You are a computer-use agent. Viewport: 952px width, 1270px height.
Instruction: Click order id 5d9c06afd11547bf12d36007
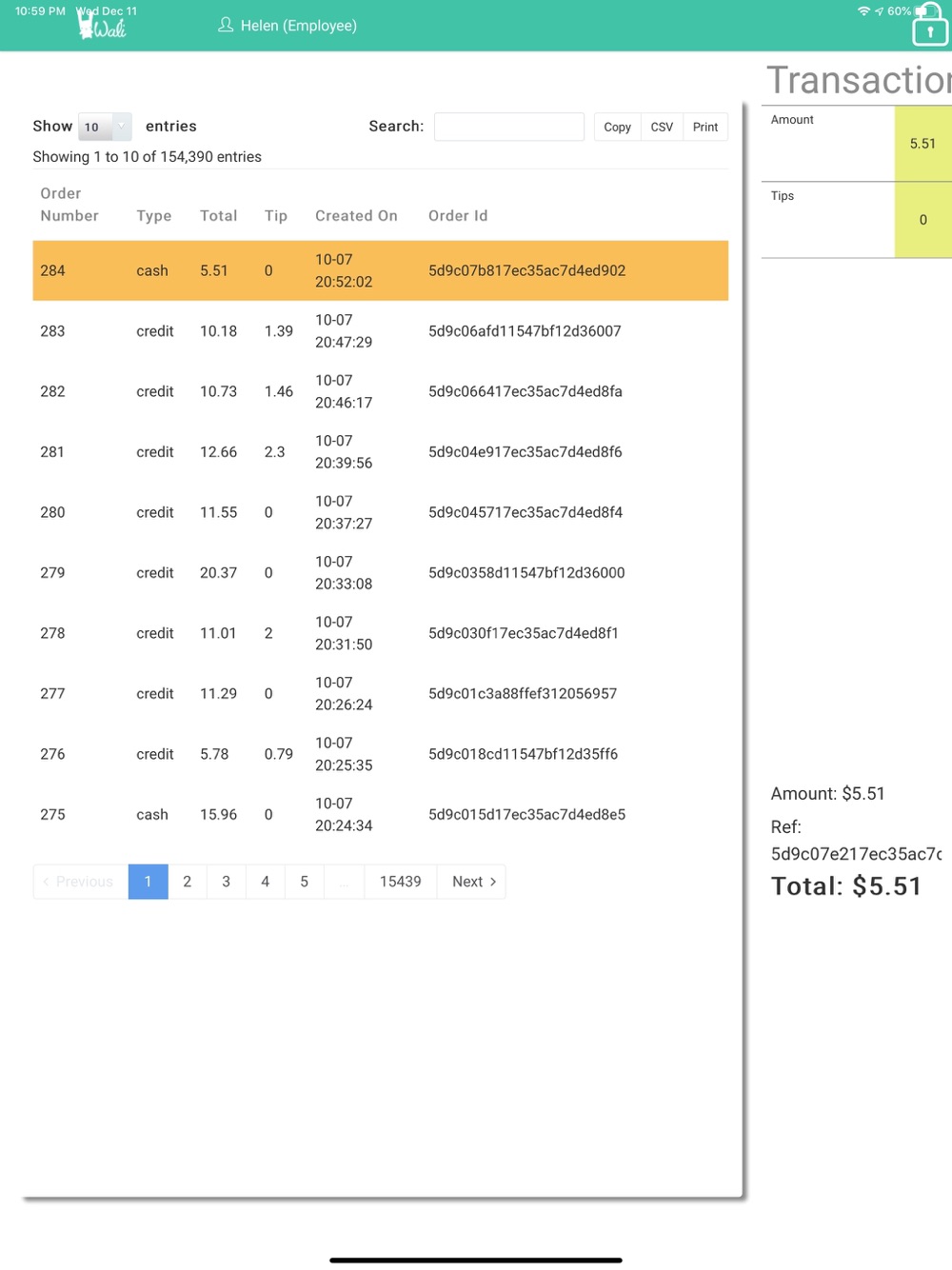(x=525, y=331)
